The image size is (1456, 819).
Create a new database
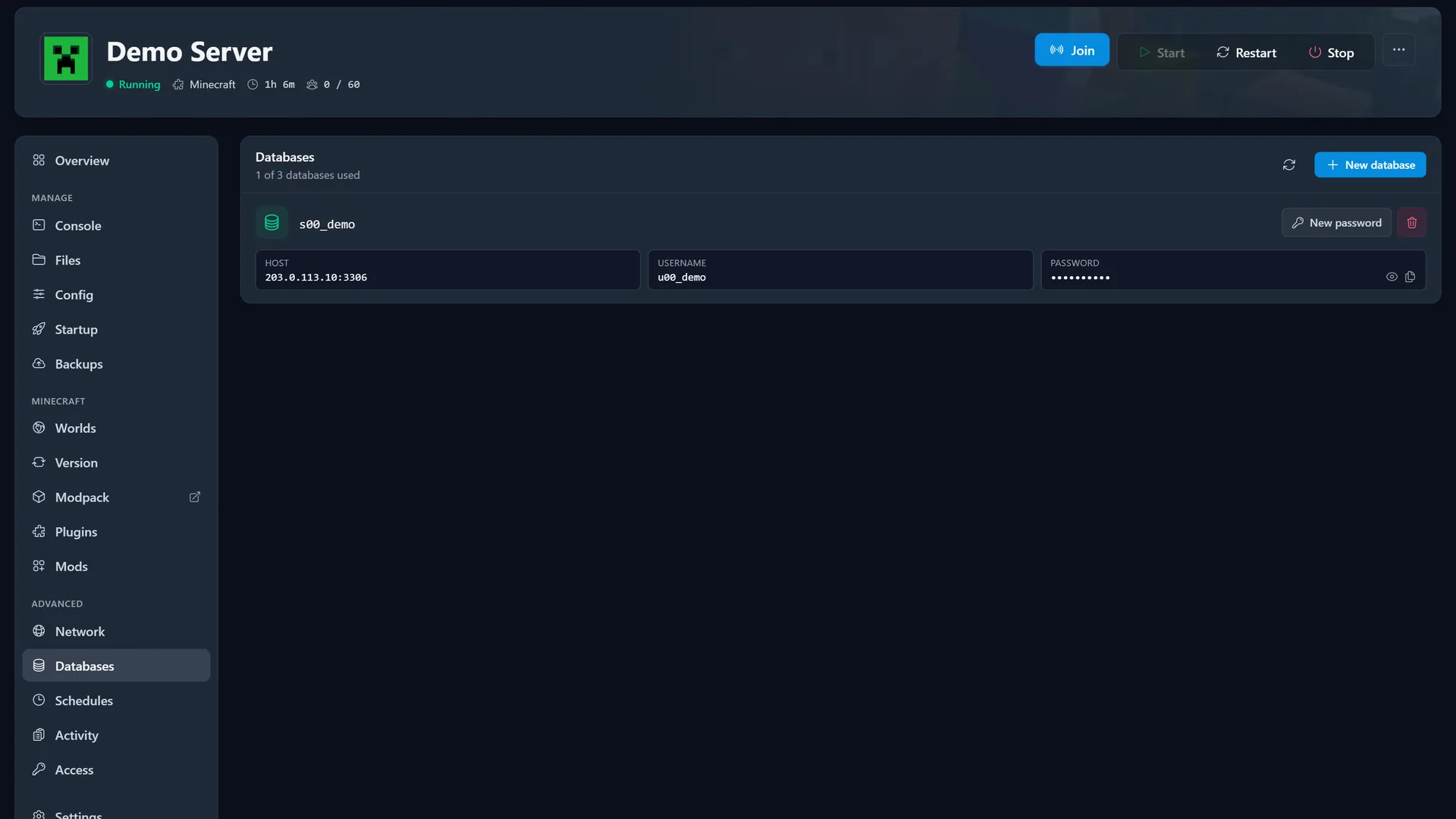1370,165
